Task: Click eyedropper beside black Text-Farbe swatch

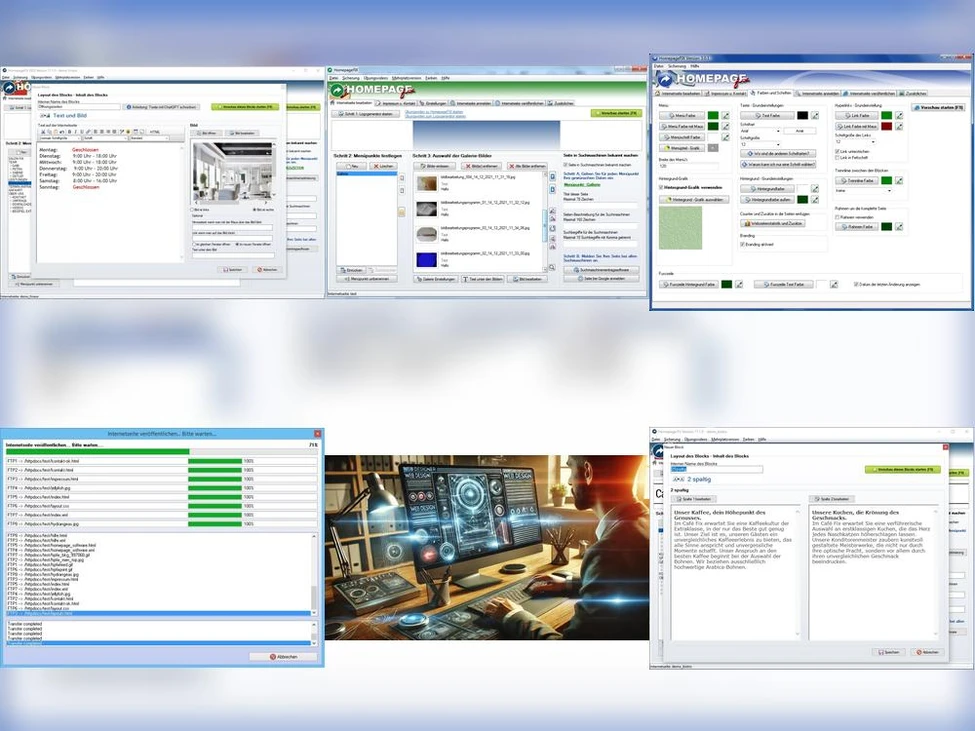Action: 815,116
